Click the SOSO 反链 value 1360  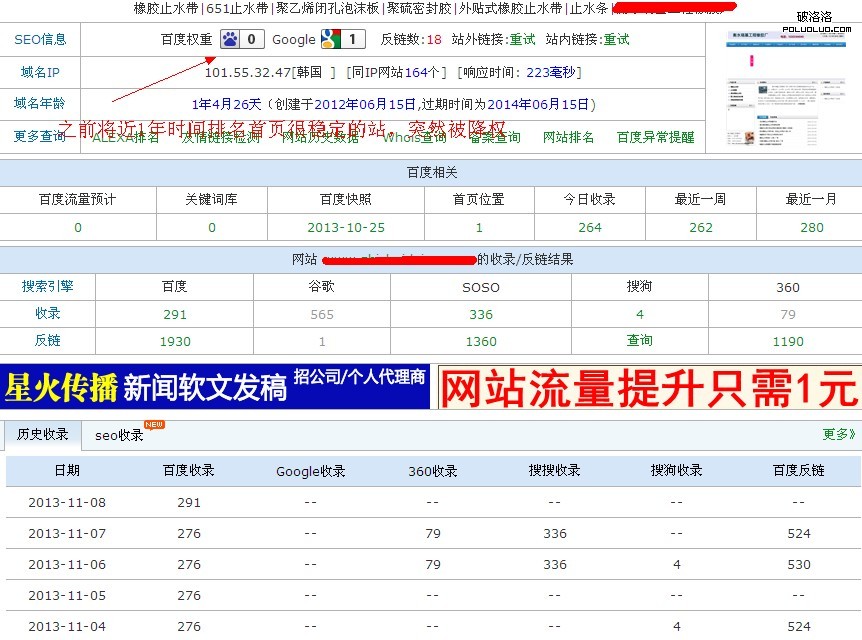click(481, 341)
